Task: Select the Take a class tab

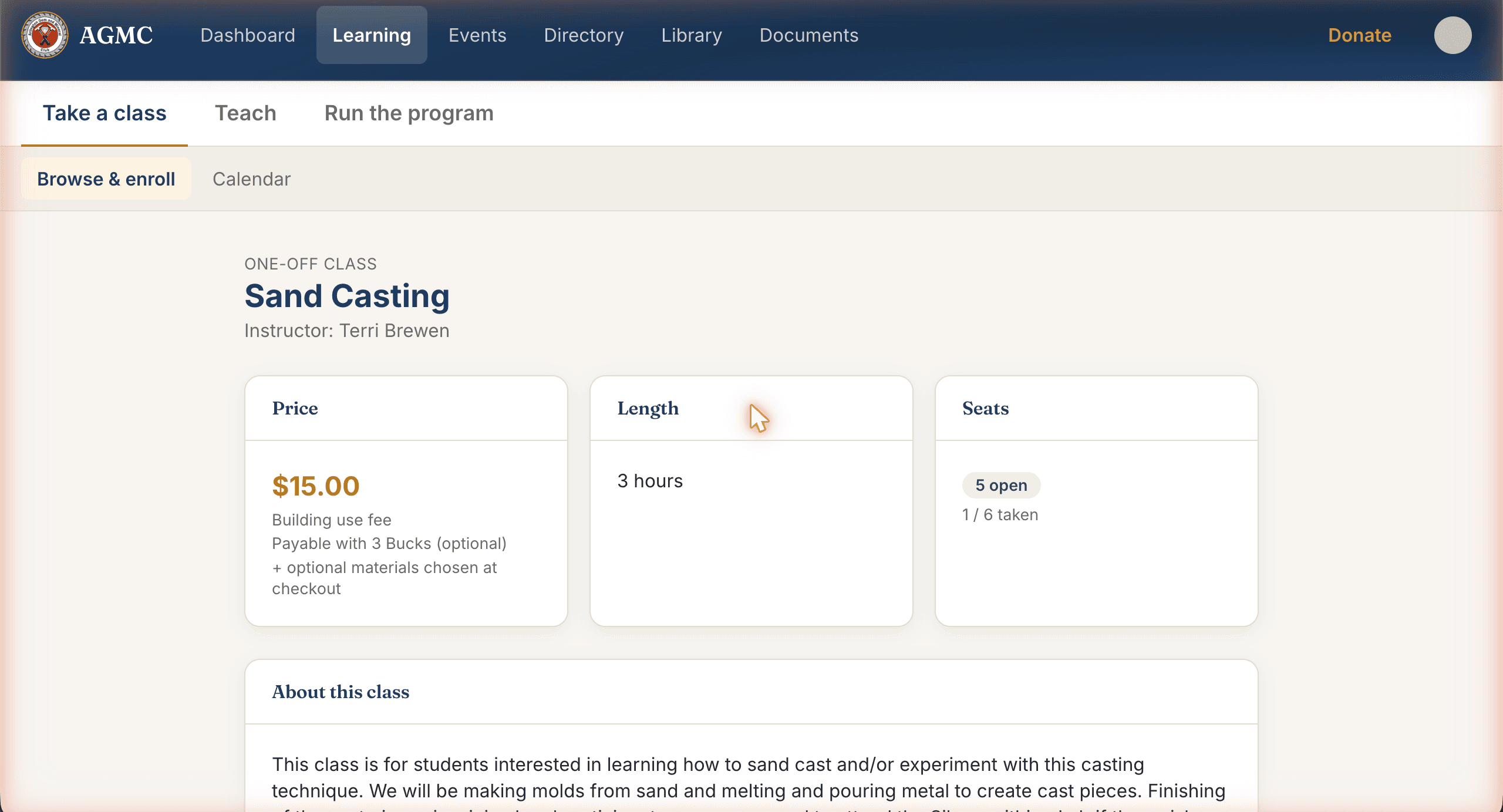Action: [105, 113]
